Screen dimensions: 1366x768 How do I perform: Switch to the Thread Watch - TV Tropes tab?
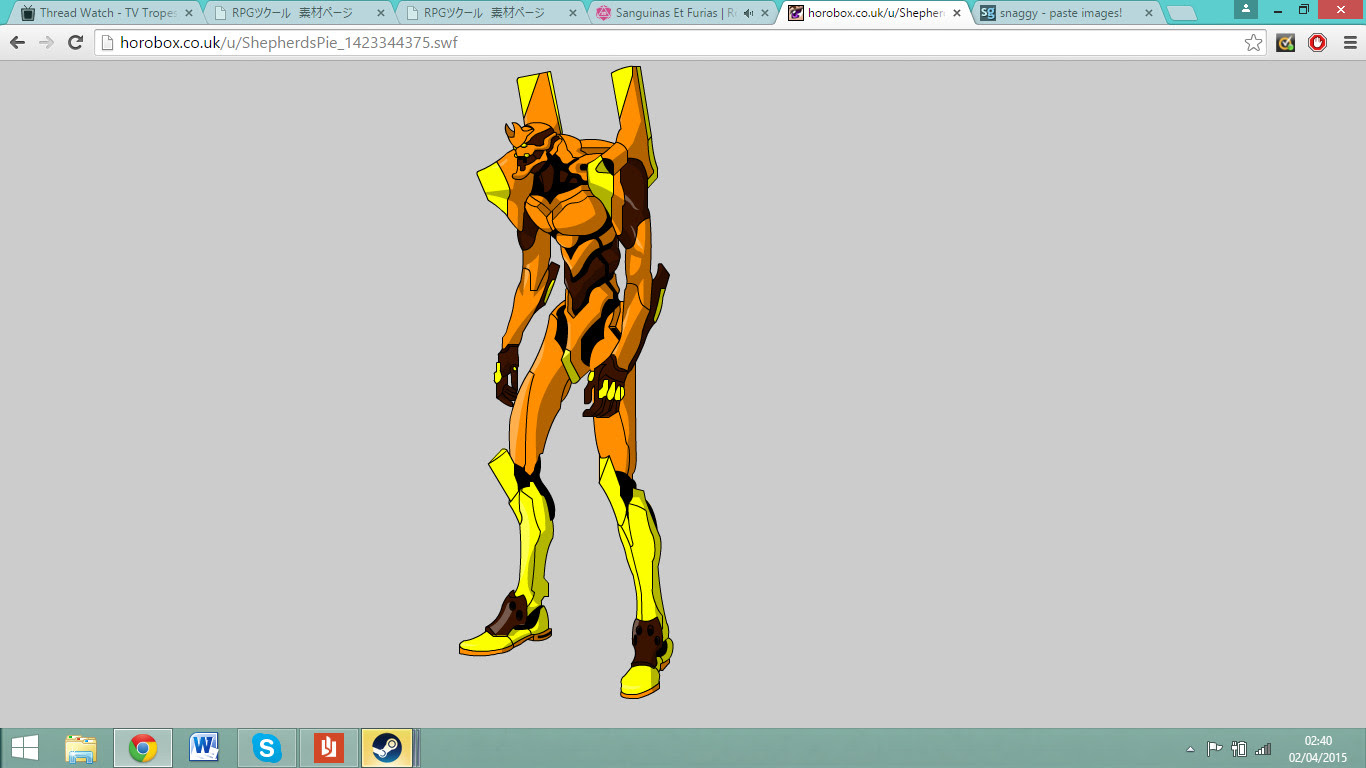[105, 13]
